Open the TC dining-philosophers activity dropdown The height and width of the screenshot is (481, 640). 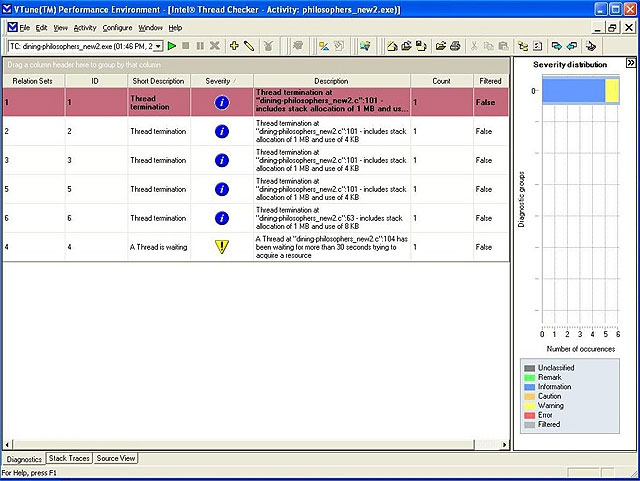pyautogui.click(x=159, y=46)
